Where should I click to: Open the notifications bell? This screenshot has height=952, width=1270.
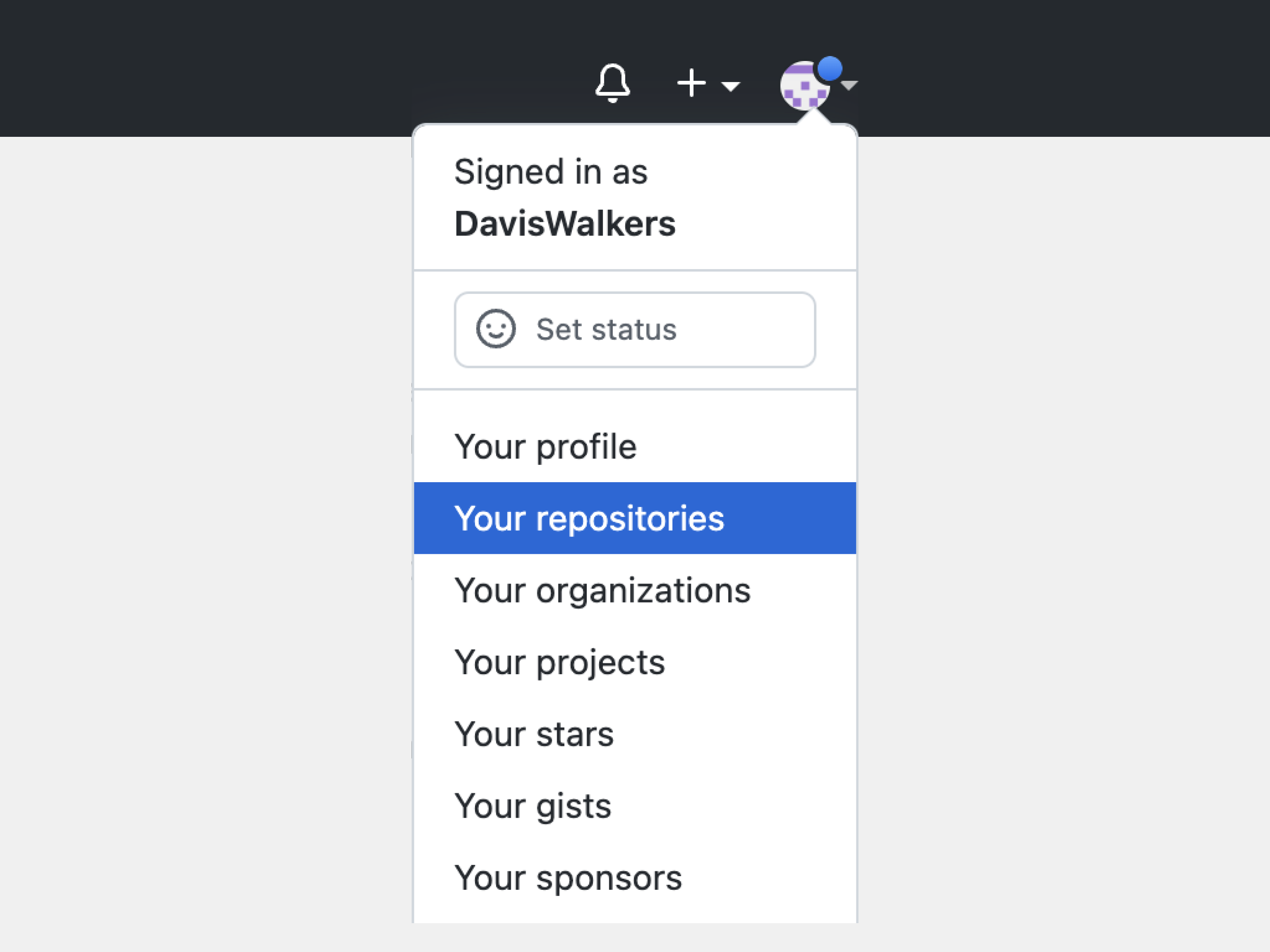click(x=612, y=84)
